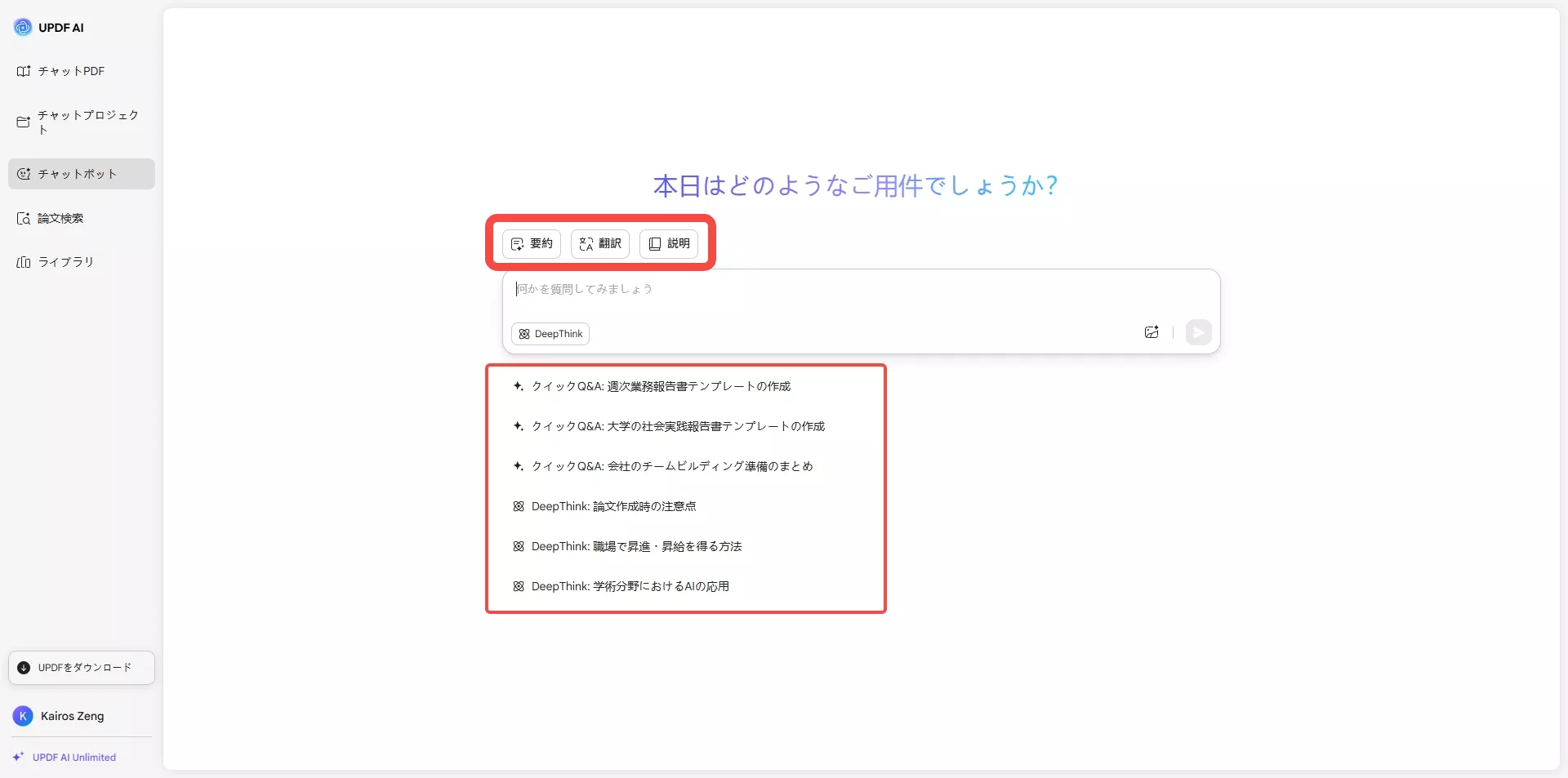The height and width of the screenshot is (778, 1568).
Task: Click the send arrow button
Action: point(1198,332)
